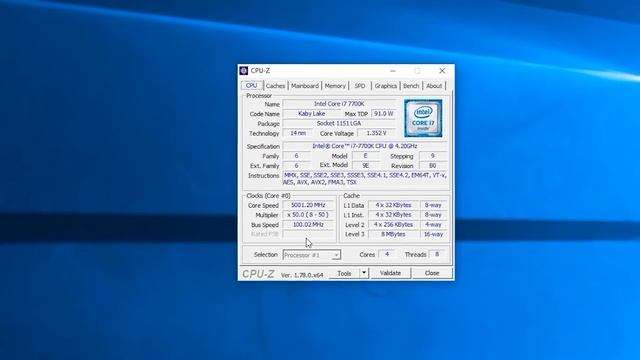Select the CPU tab
This screenshot has width=640, height=360.
click(x=251, y=85)
